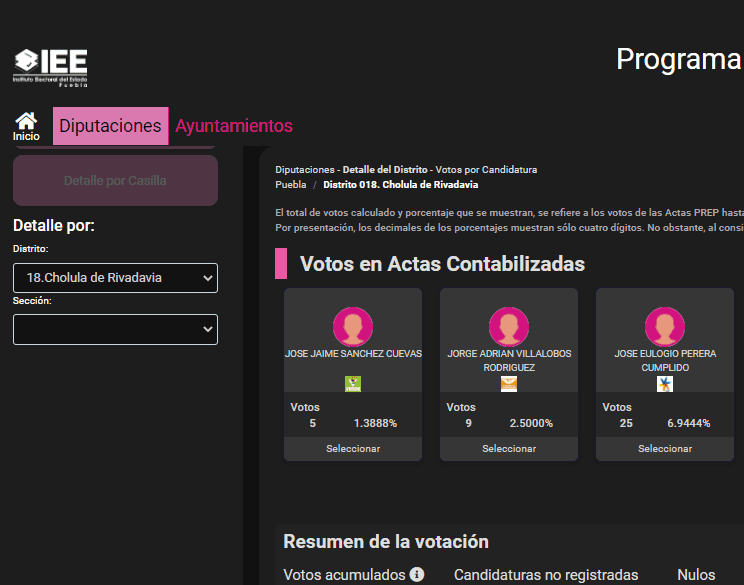Screen dimensions: 744x585
Task: Open the Distrito dropdown Cholula de Rivadavia
Action: click(115, 278)
